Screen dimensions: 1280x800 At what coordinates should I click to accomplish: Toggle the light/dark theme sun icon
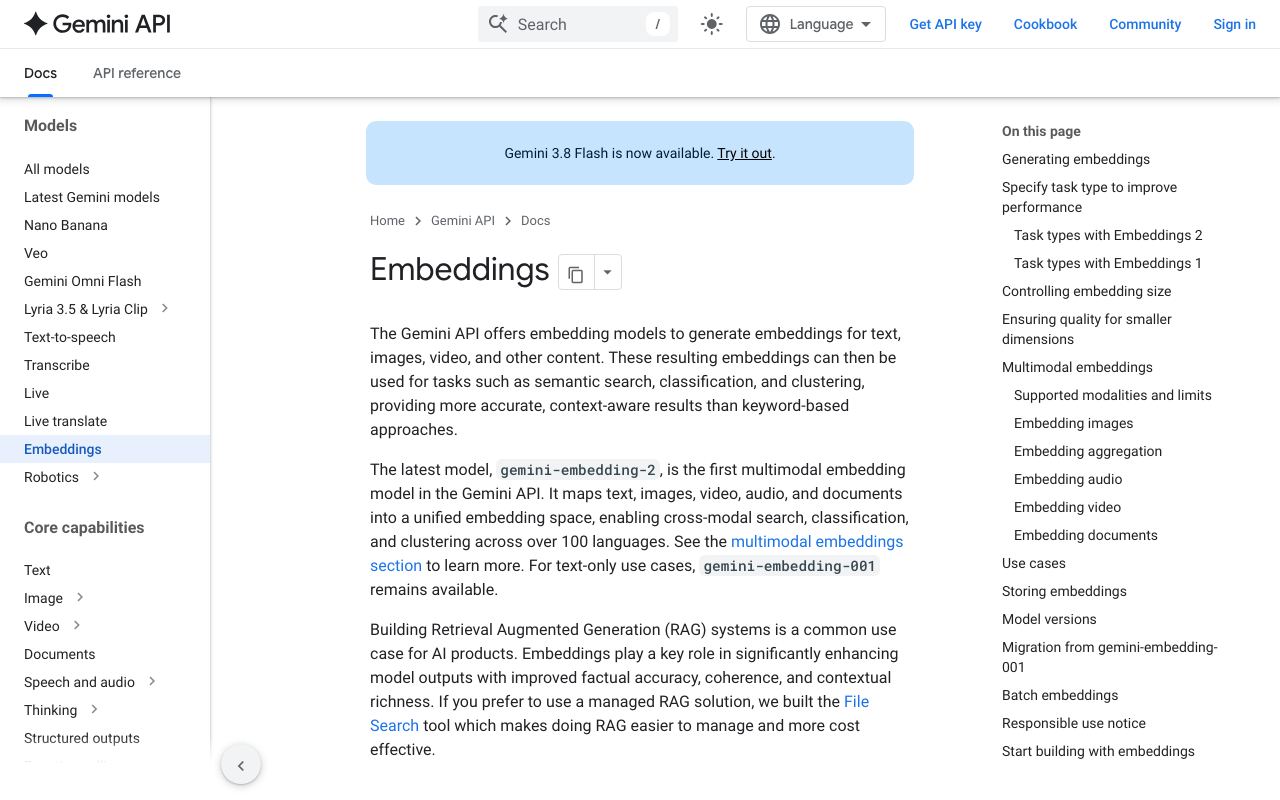point(712,24)
